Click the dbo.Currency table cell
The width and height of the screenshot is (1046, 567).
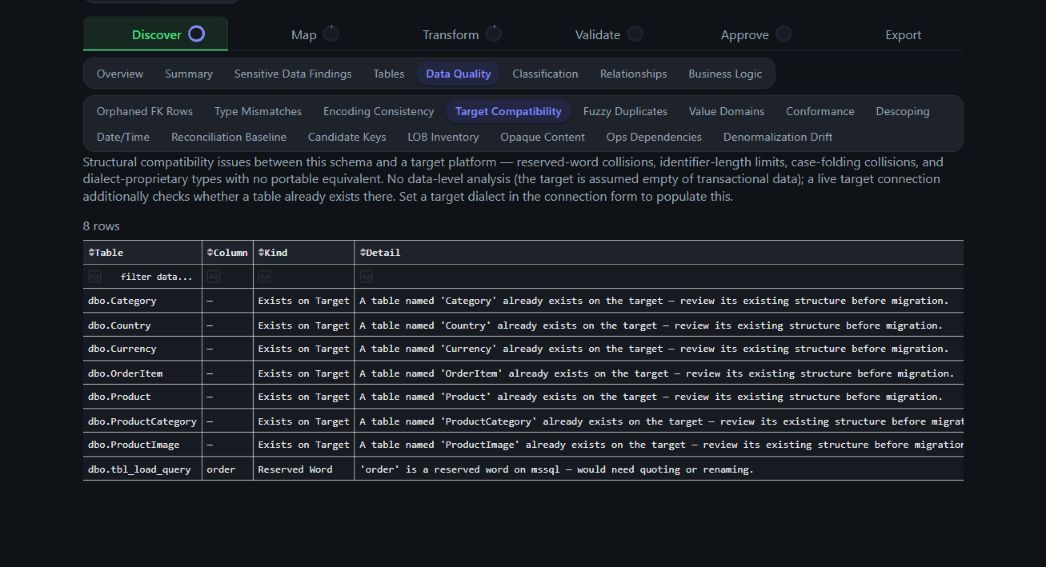coord(142,349)
